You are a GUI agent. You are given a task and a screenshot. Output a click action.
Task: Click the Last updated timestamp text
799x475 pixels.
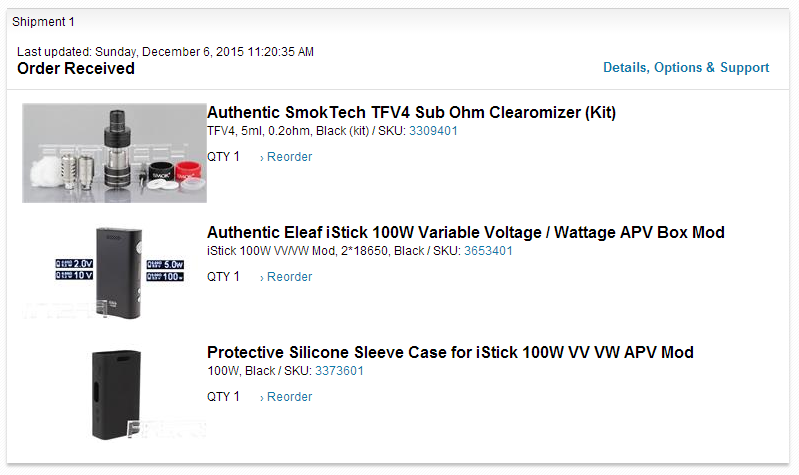point(166,51)
